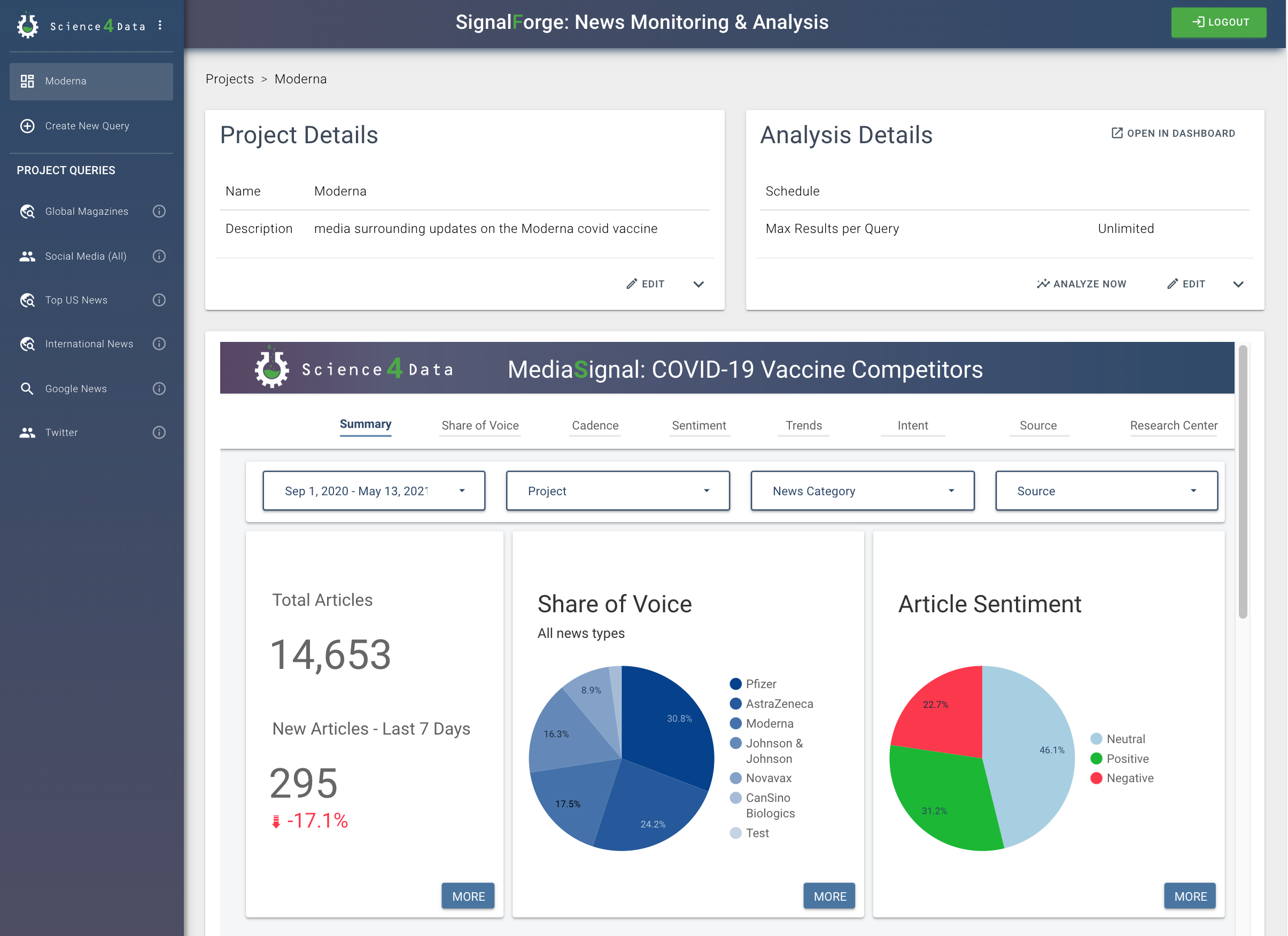The image size is (1288, 936).
Task: Click the Global Magazines globe-search icon
Action: 27,211
